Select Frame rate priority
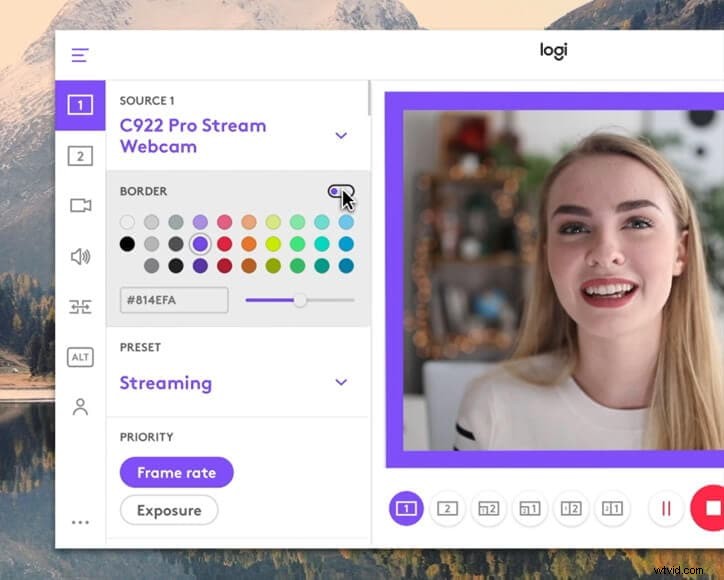The image size is (724, 580). 176,473
